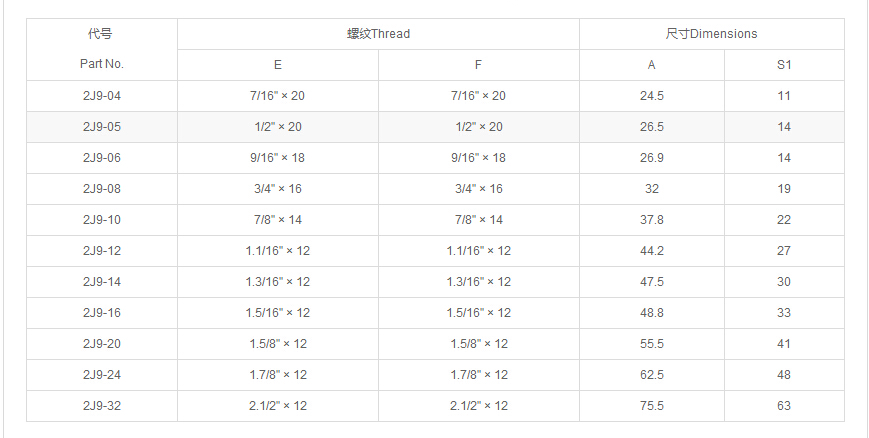Click part number 2J9-12
The width and height of the screenshot is (869, 438).
pos(101,251)
